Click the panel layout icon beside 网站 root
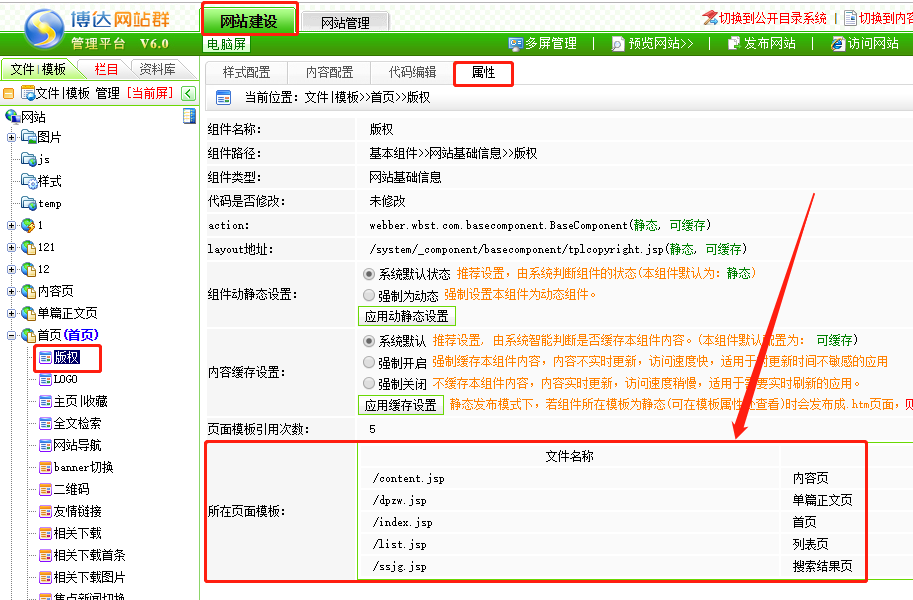The height and width of the screenshot is (600, 913). coord(189,117)
